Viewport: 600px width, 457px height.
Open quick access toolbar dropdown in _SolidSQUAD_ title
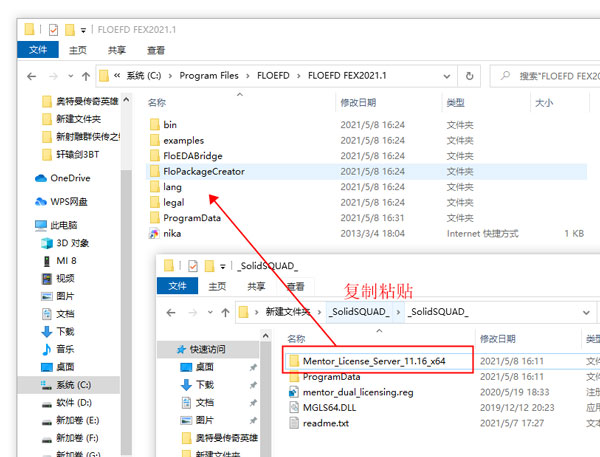(223, 266)
